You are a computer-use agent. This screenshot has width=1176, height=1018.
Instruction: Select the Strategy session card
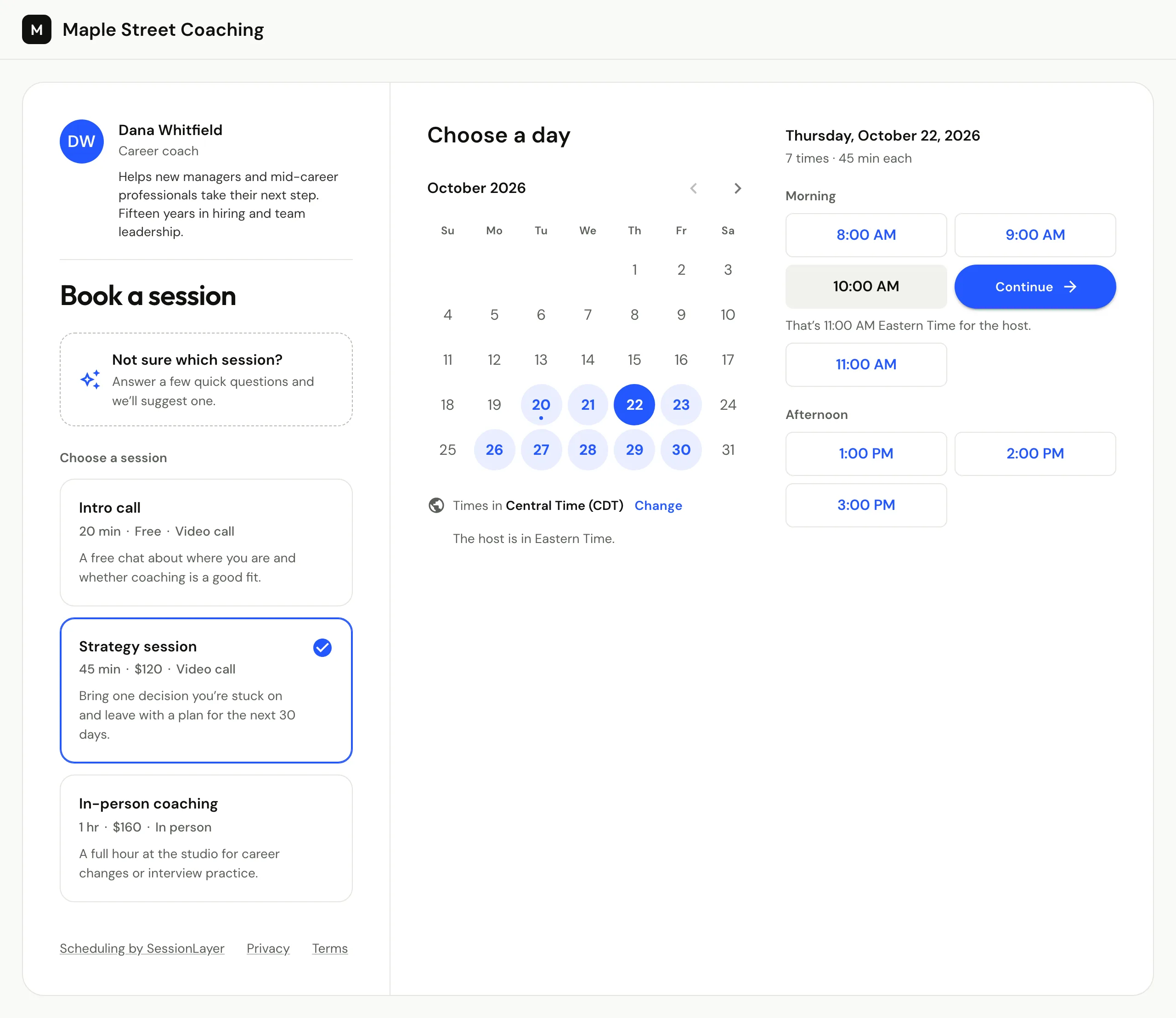206,690
